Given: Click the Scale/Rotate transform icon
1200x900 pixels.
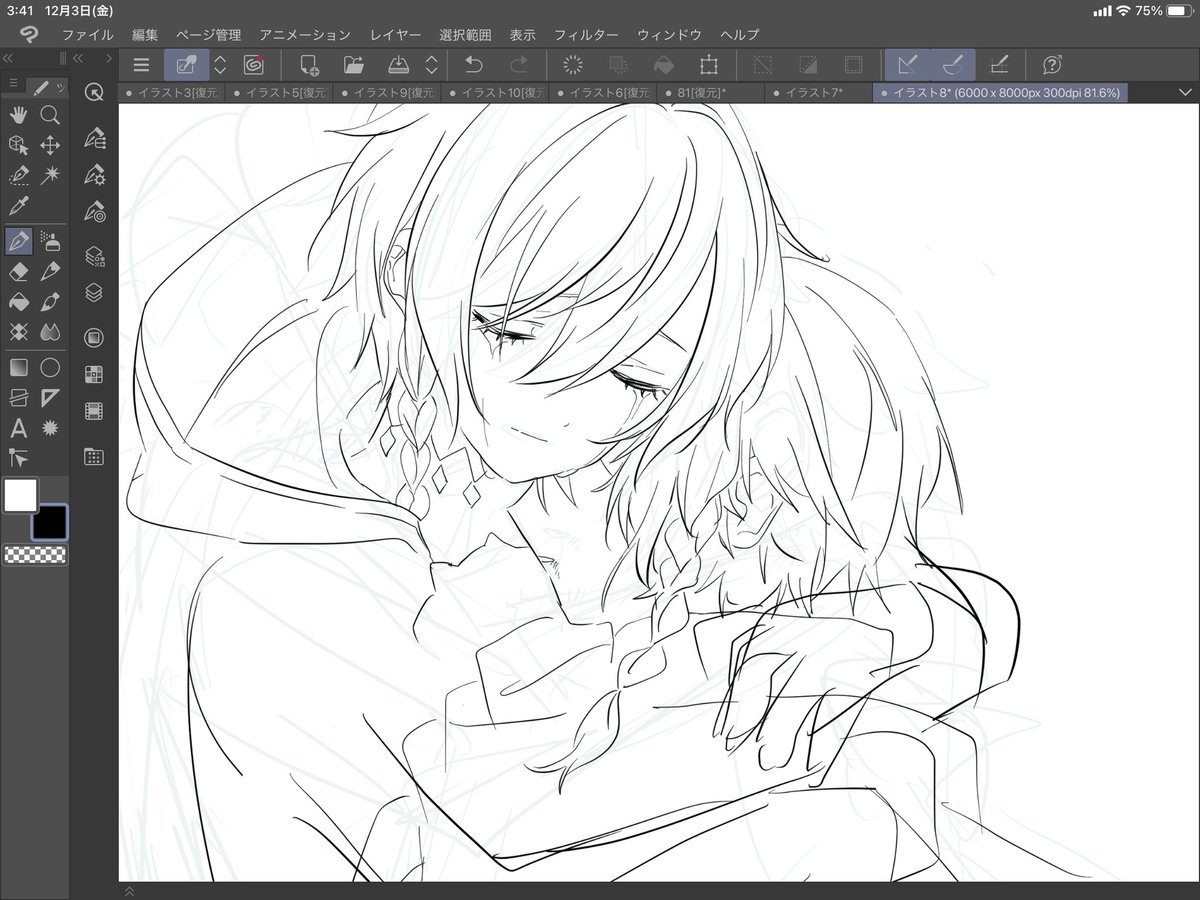Looking at the screenshot, I should click(x=709, y=65).
